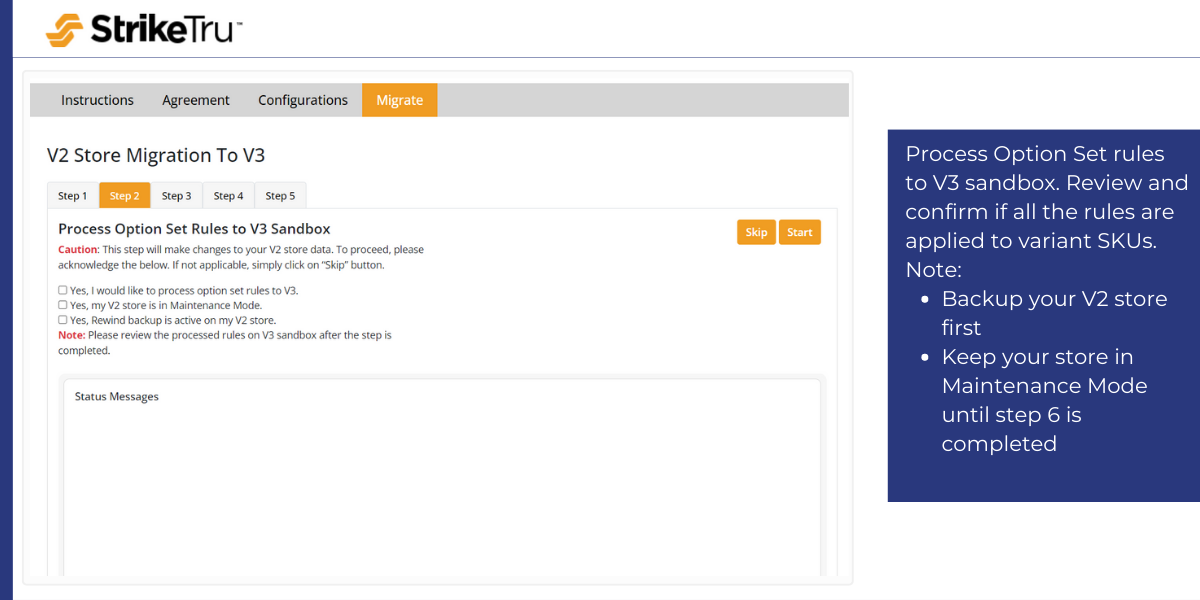
Task: Click the 'Process Option Set Rules' section title
Action: [194, 229]
